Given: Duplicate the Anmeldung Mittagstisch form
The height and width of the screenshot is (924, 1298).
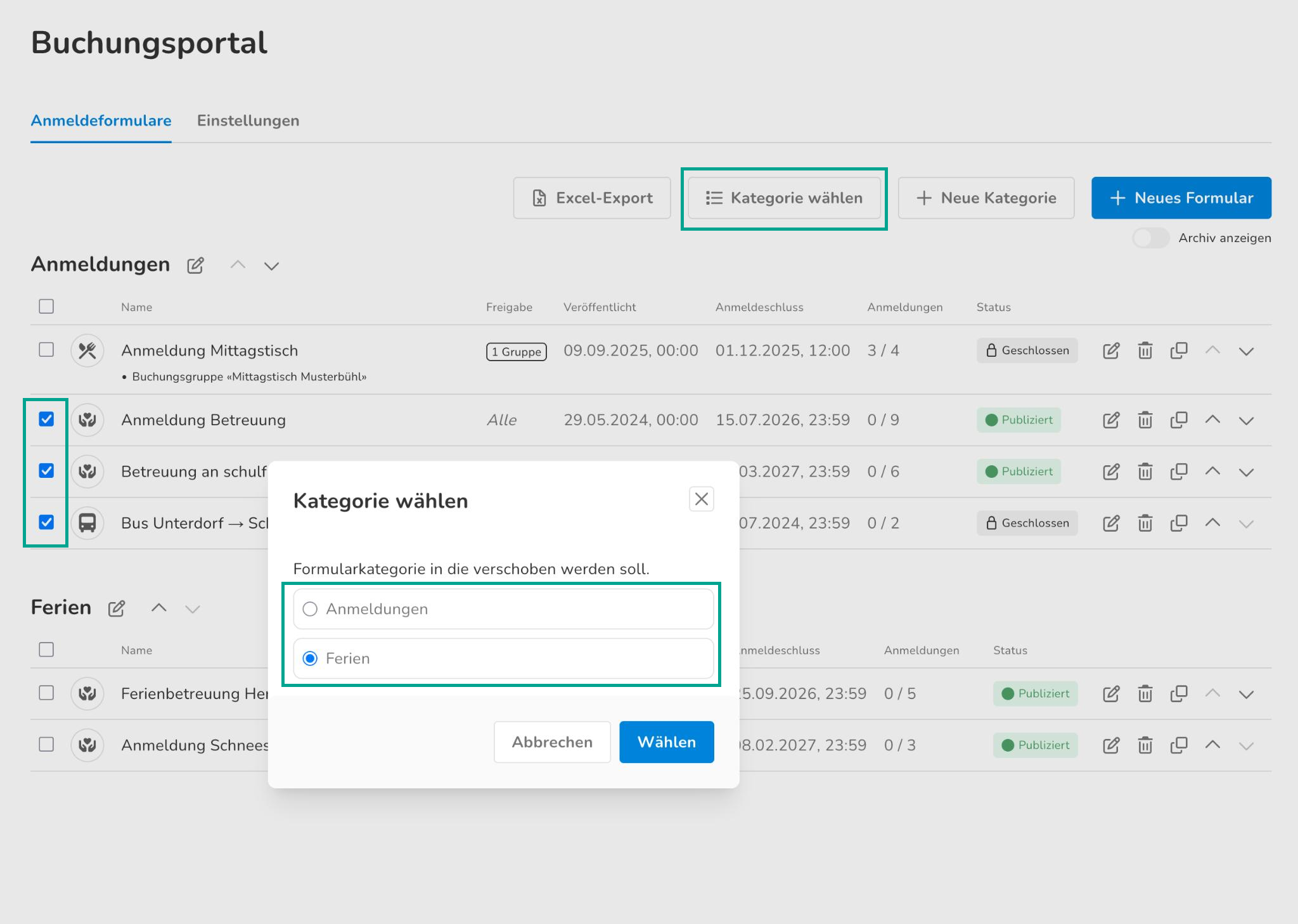Looking at the screenshot, I should [1179, 350].
